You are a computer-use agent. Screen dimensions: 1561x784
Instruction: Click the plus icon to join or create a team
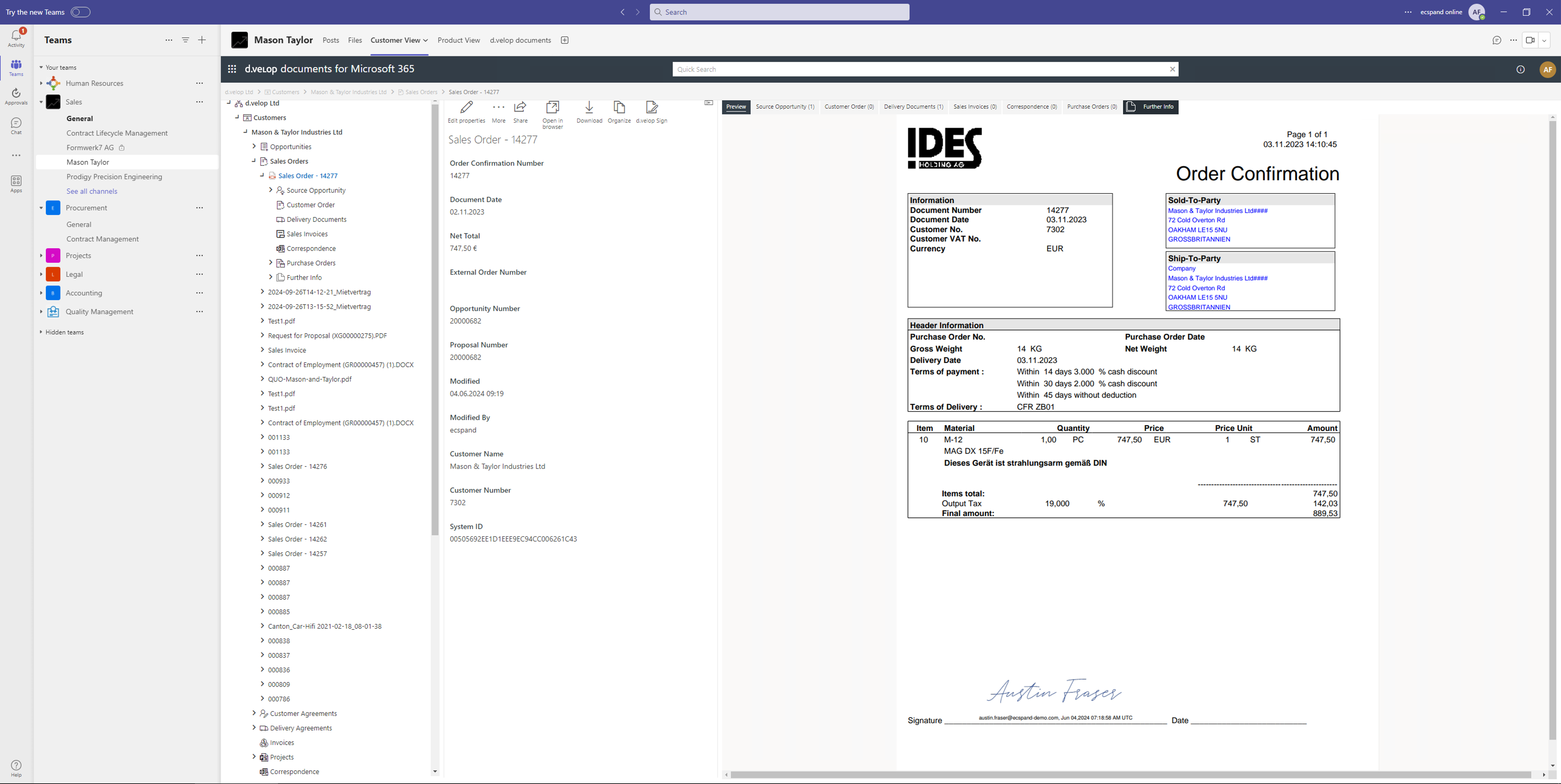202,40
